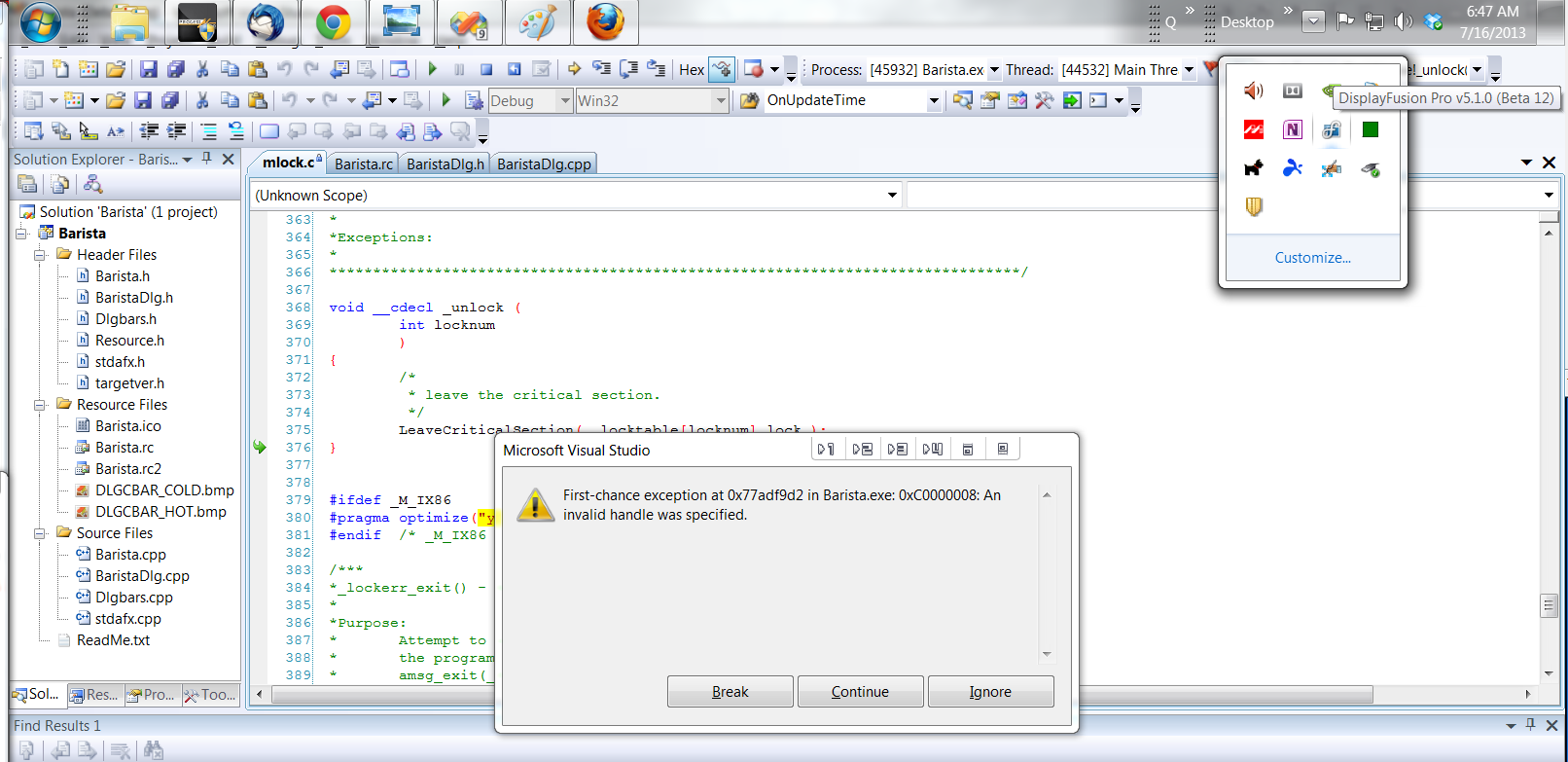Open the Debug configuration dropdown

point(565,100)
